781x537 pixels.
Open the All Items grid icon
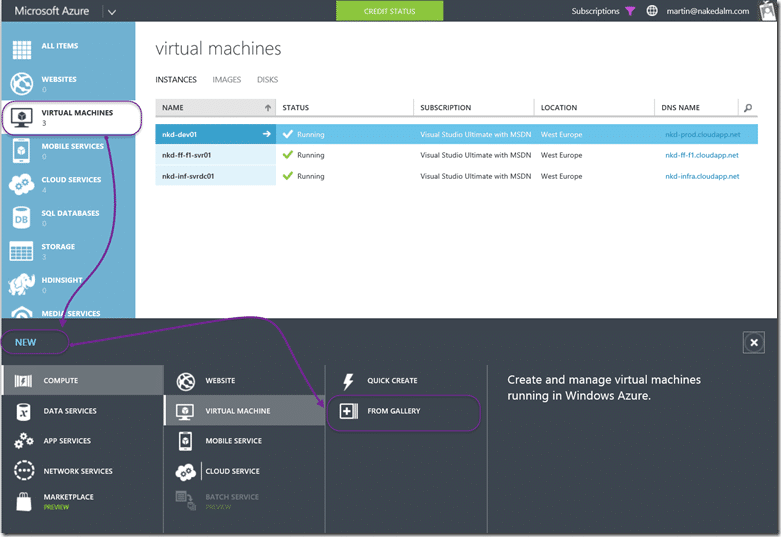click(x=21, y=50)
